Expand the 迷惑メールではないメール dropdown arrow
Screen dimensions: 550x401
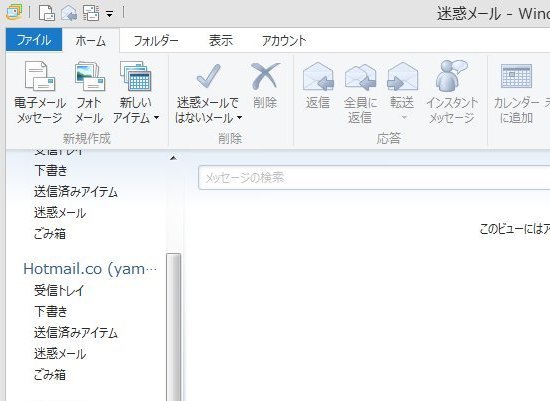point(240,118)
